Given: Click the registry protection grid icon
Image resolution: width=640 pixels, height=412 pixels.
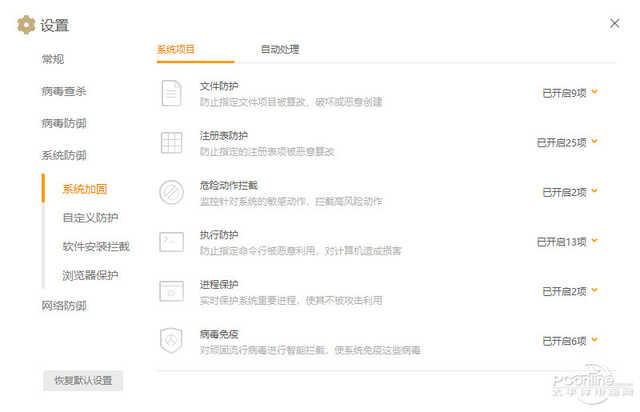Looking at the screenshot, I should pyautogui.click(x=171, y=142).
